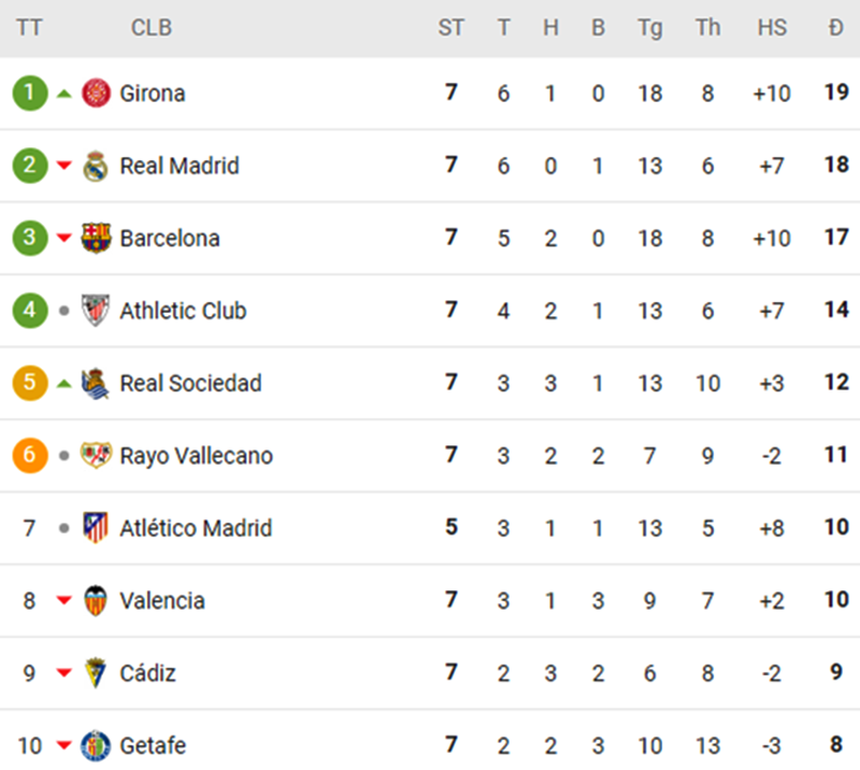Select the Cádiz club crest icon

95,673
